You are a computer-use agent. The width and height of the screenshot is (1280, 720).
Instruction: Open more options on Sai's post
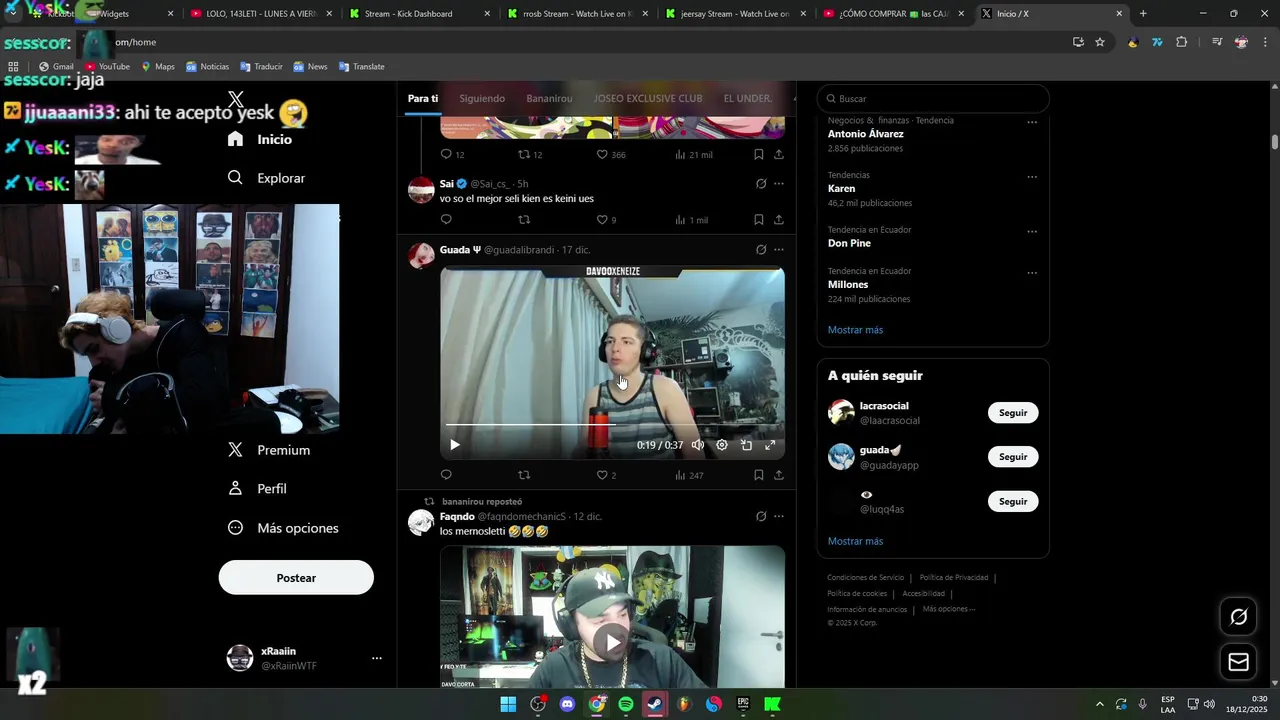[779, 184]
